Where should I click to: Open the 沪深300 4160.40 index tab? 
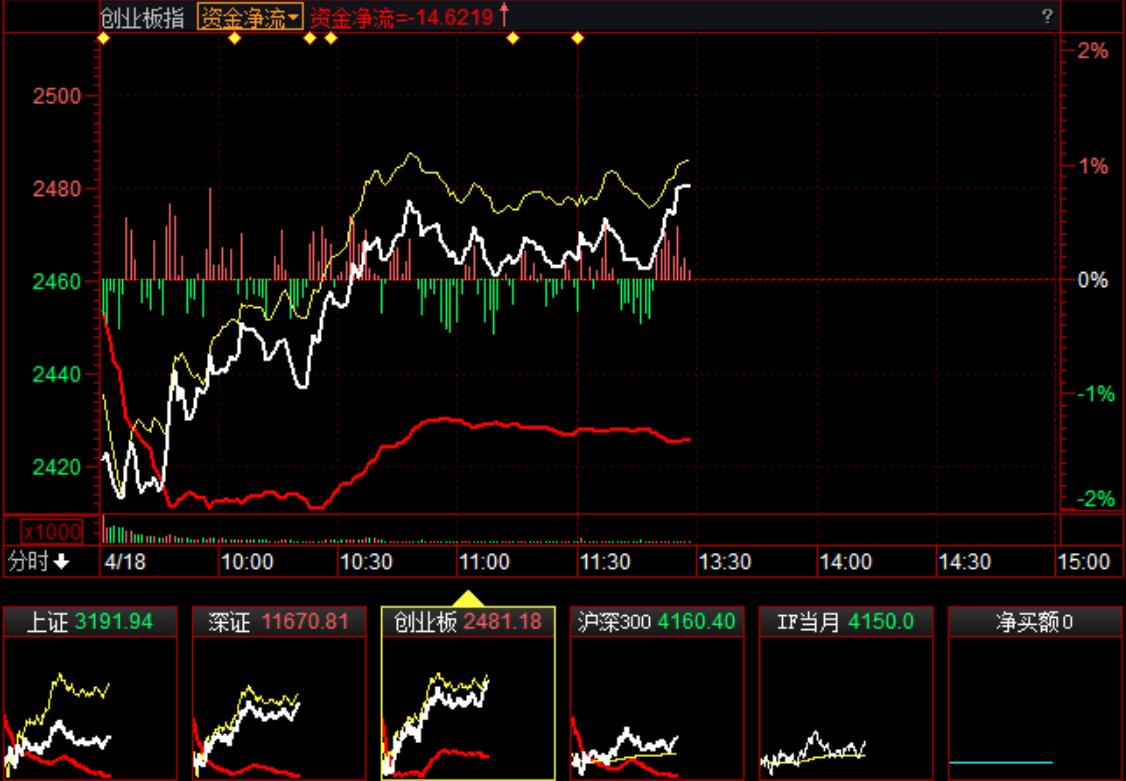coord(657,622)
